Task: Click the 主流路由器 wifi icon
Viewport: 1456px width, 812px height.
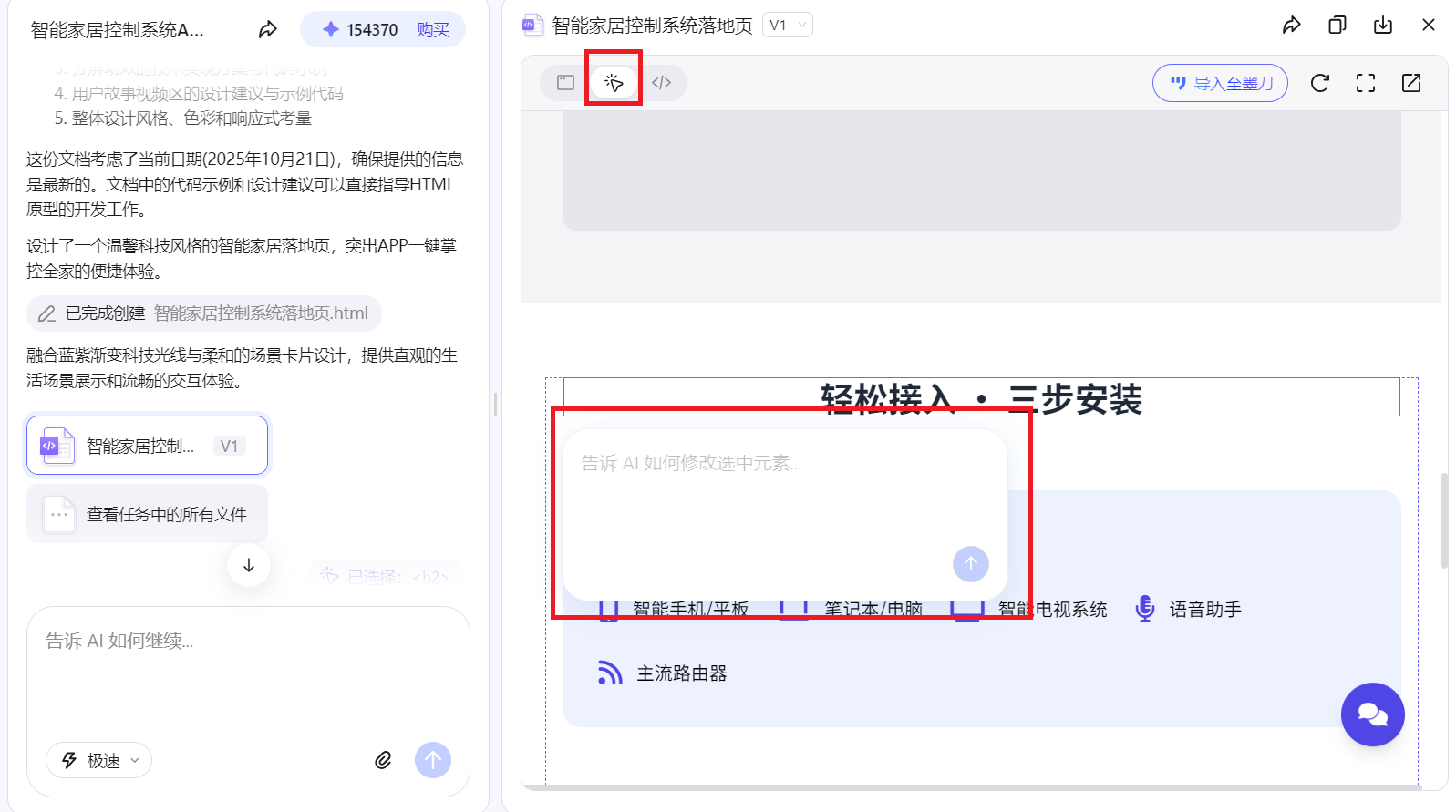Action: 610,673
